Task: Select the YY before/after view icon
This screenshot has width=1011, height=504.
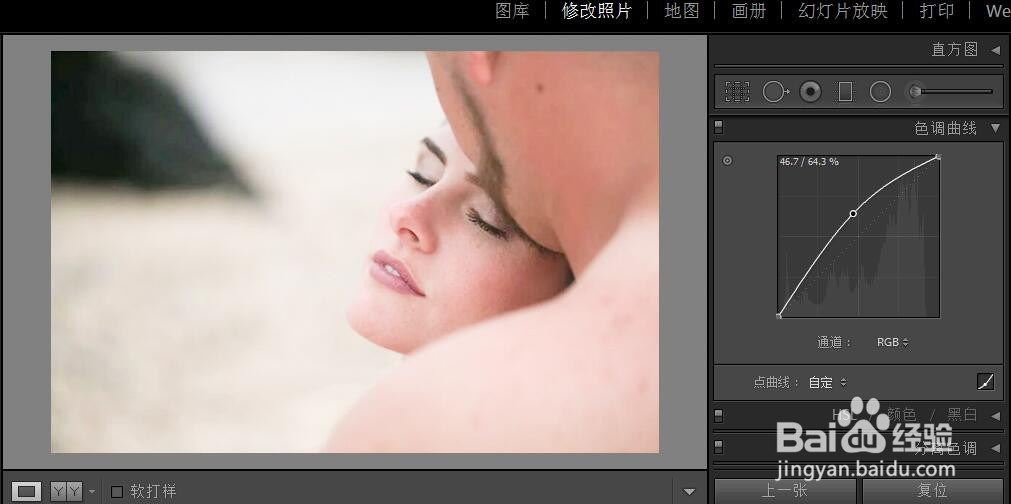Action: tap(67, 492)
